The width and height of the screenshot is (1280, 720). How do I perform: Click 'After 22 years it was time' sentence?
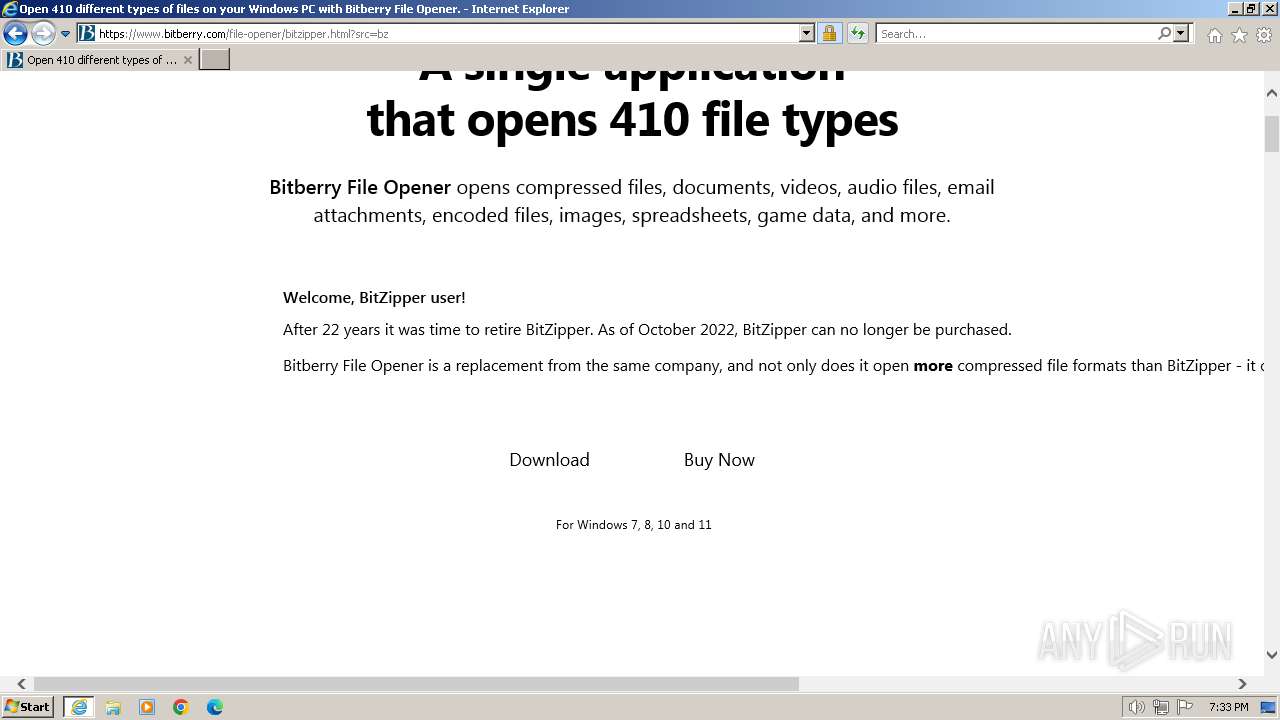647,329
